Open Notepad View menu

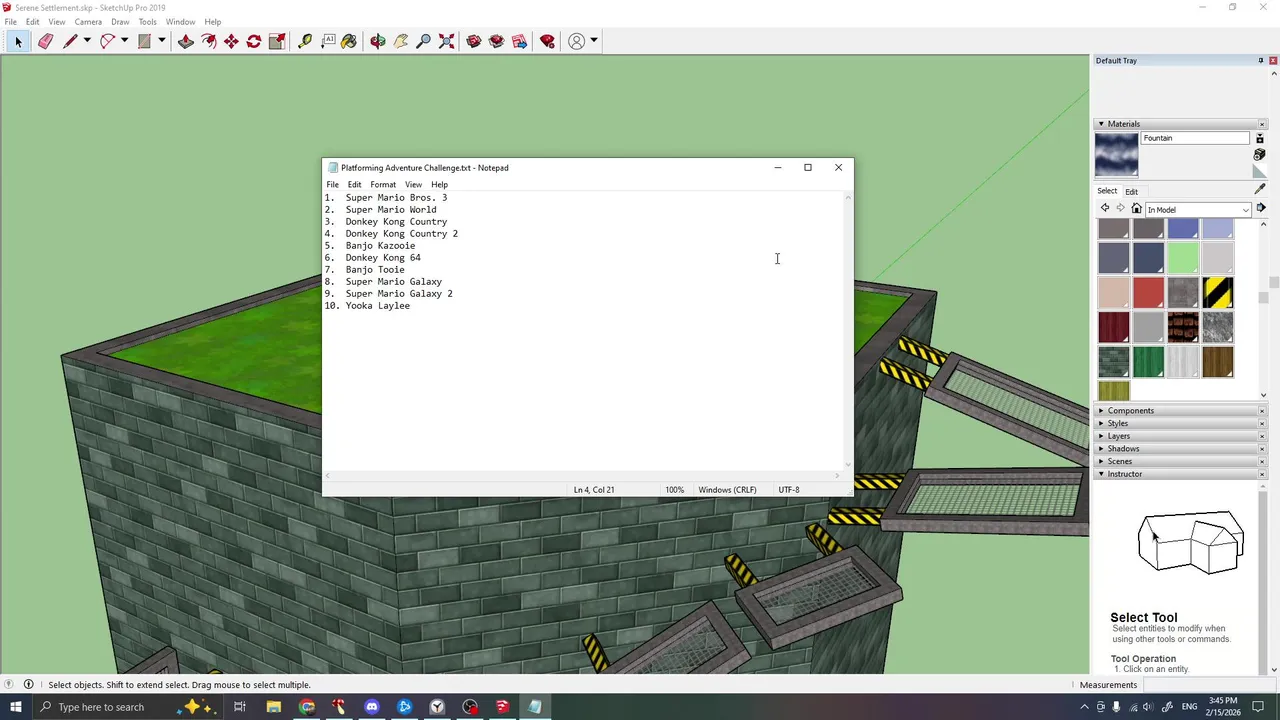413,185
